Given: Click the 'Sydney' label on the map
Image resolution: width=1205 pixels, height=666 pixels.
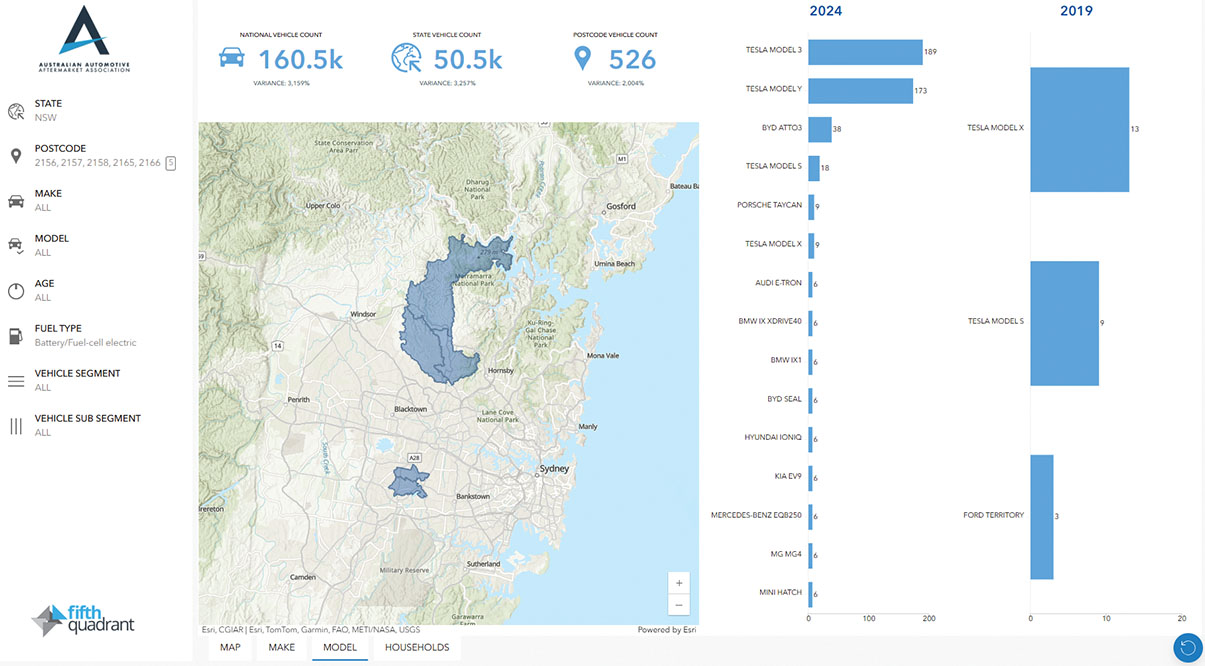Looking at the screenshot, I should click(554, 469).
